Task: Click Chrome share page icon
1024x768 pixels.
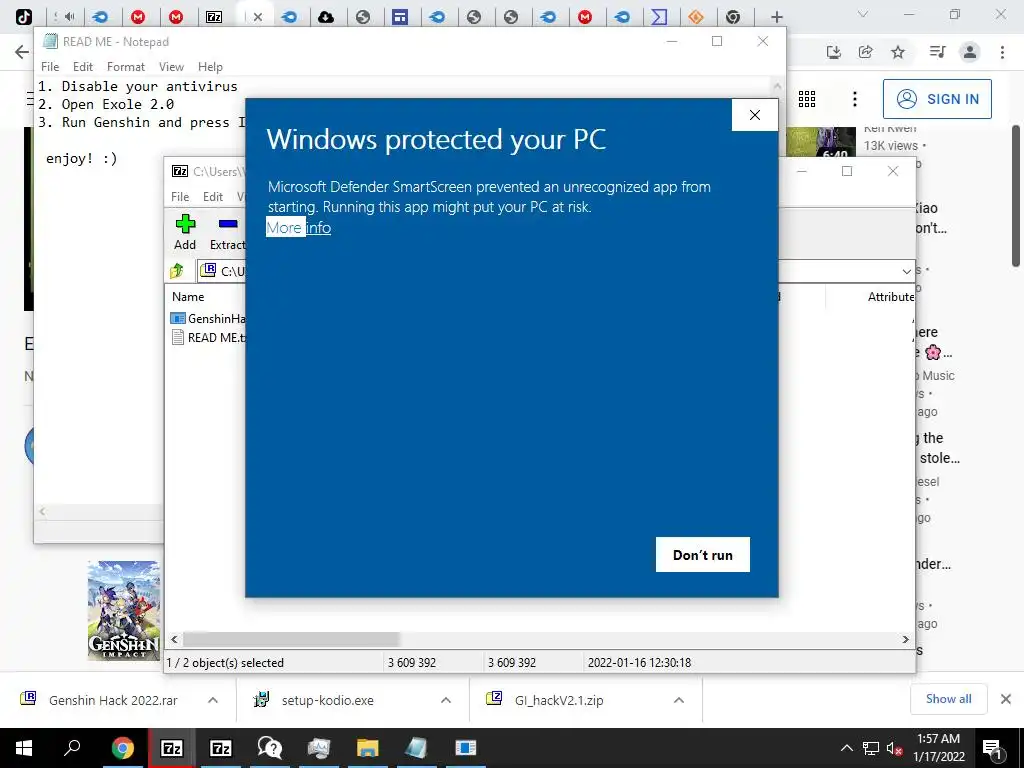Action: [866, 52]
